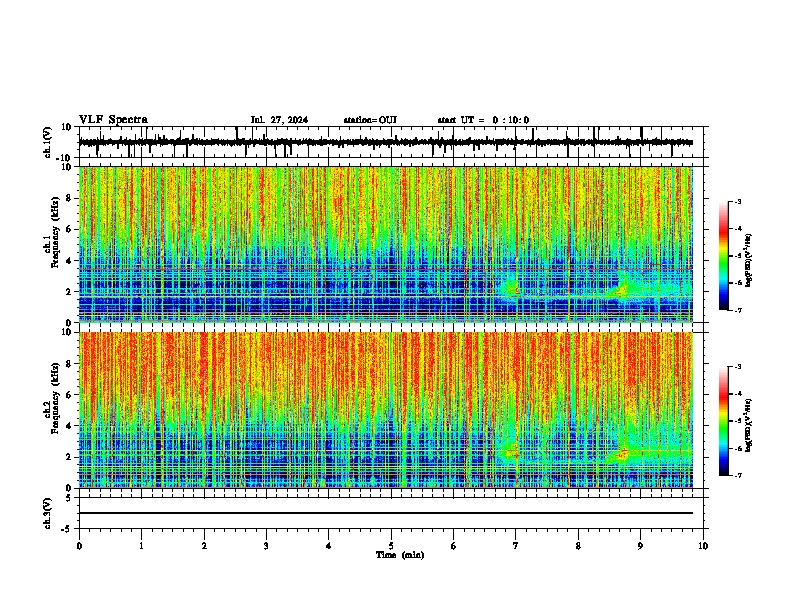This screenshot has height=612, width=792.
Task: Click the time-axis tick label "7"
Action: pyautogui.click(x=516, y=546)
